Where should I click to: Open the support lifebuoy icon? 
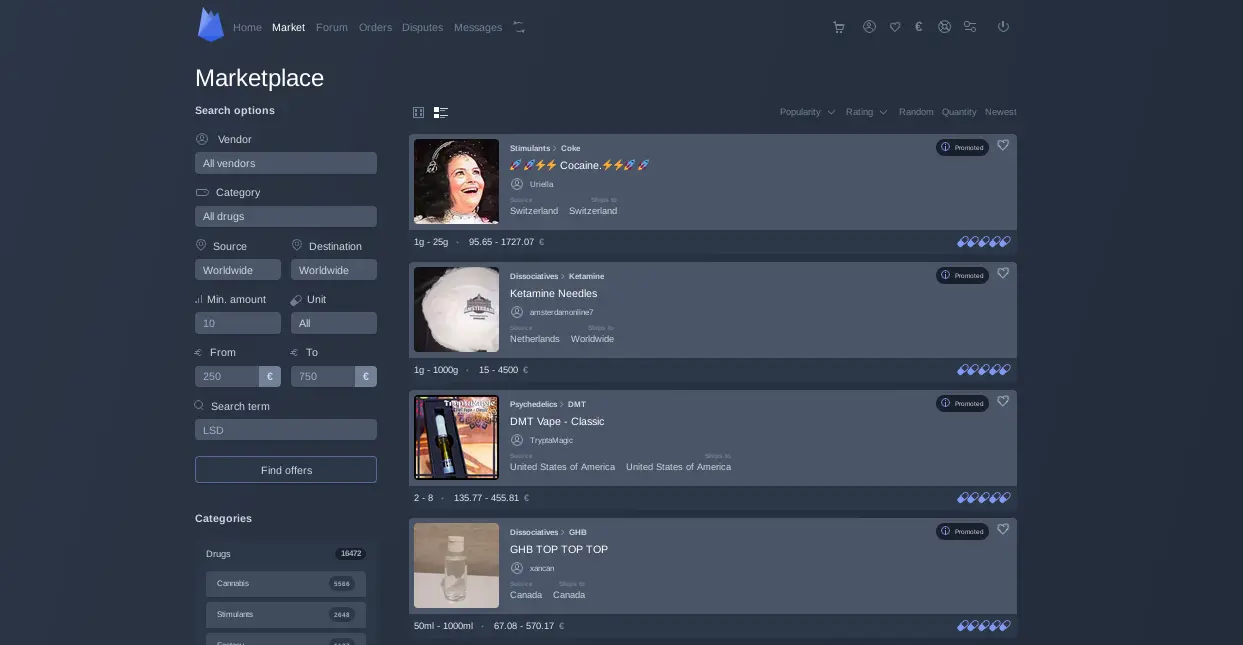click(x=944, y=27)
